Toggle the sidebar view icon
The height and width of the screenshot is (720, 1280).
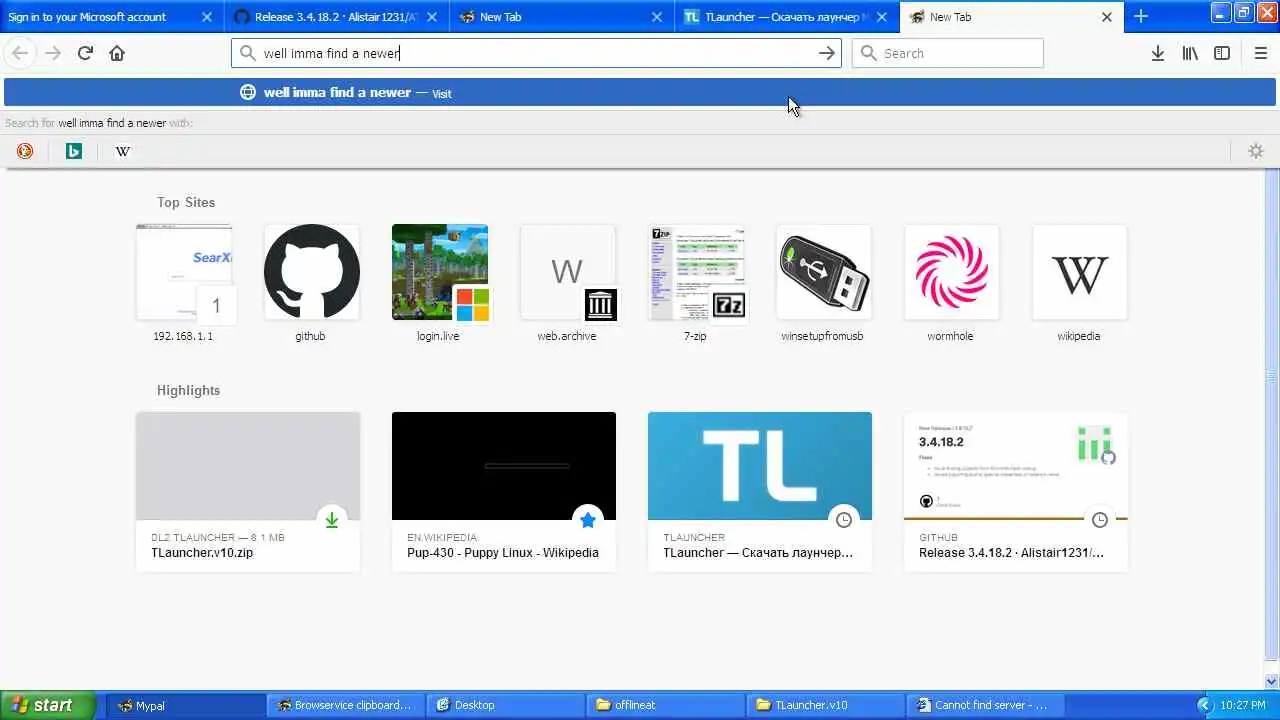(x=1222, y=53)
